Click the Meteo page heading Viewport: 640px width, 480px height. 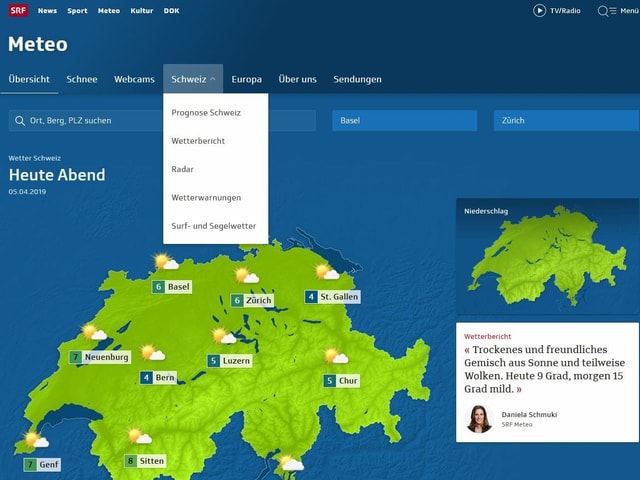pos(38,44)
